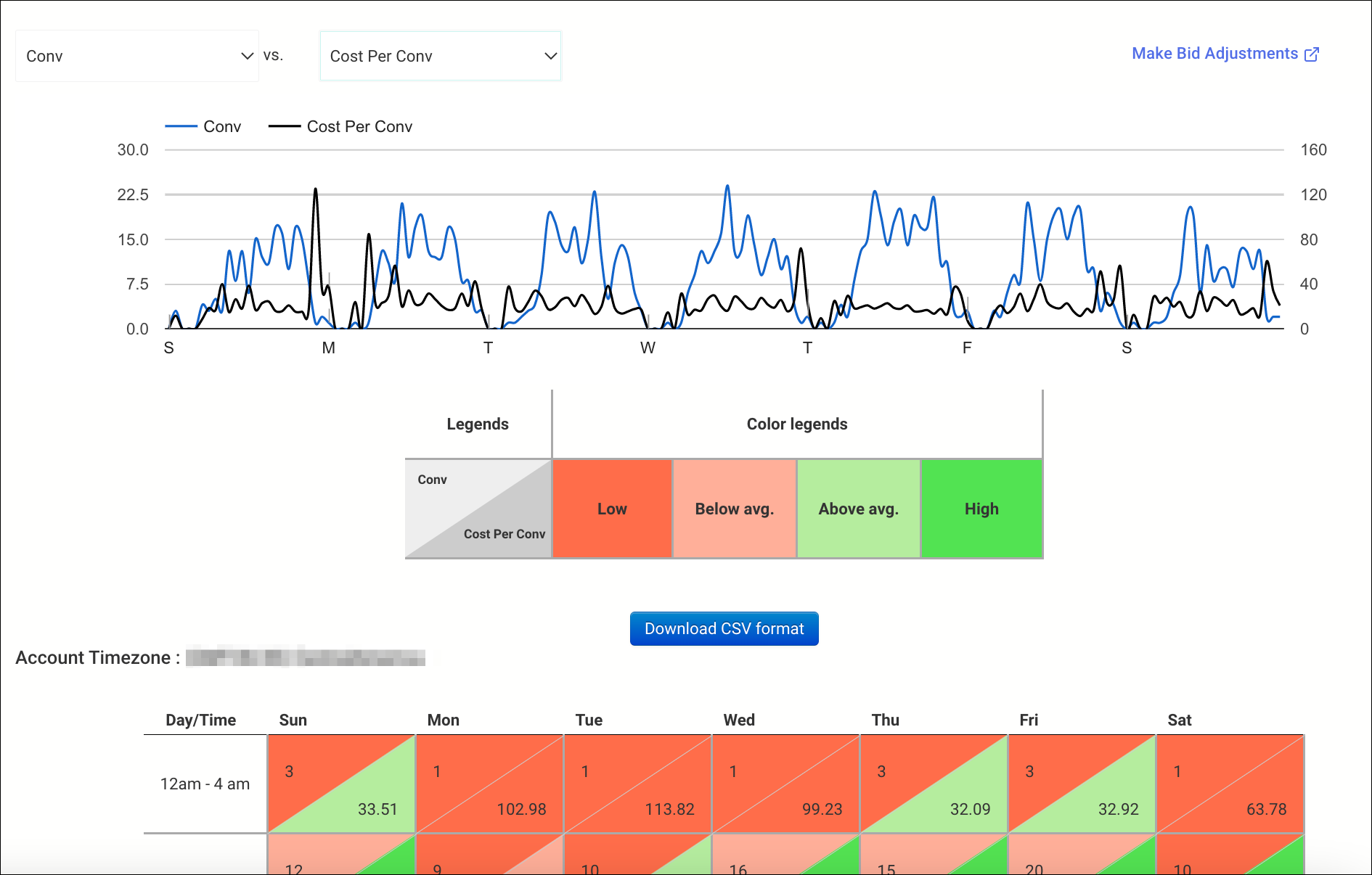The image size is (1372, 875).
Task: Click the external link icon beside Bid Adjustments
Action: point(1312,54)
